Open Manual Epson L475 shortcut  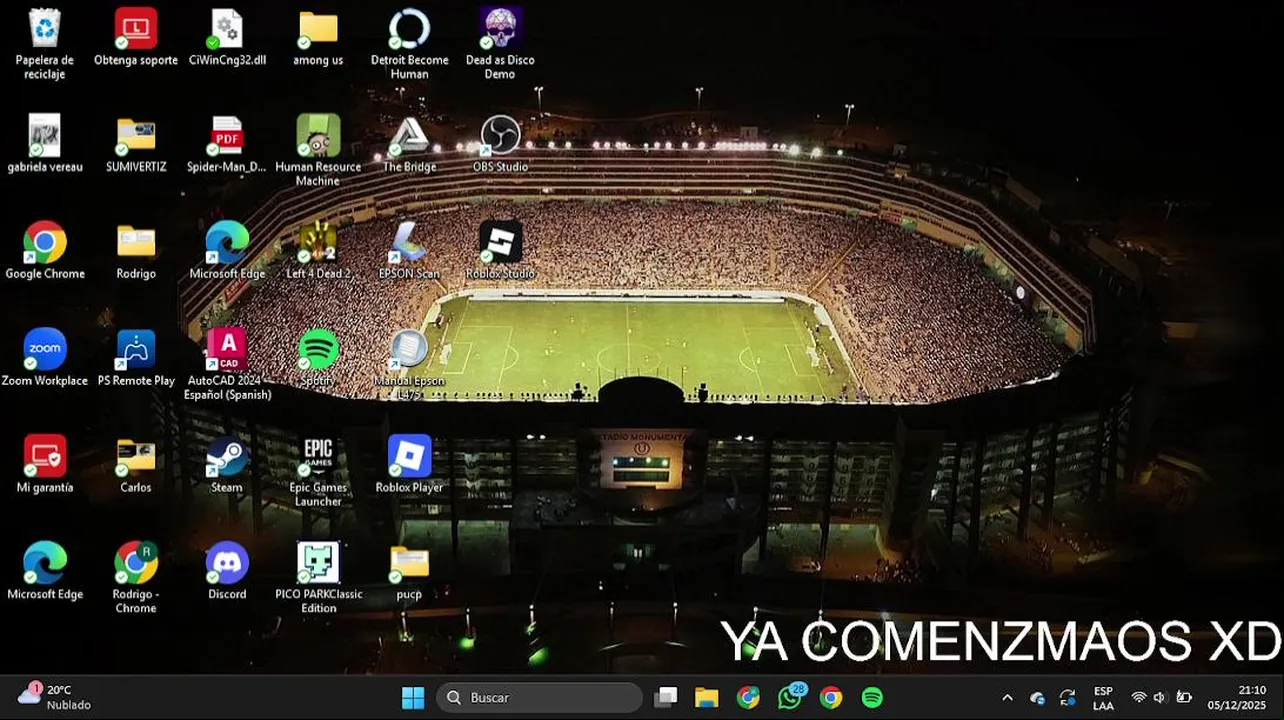tap(409, 364)
